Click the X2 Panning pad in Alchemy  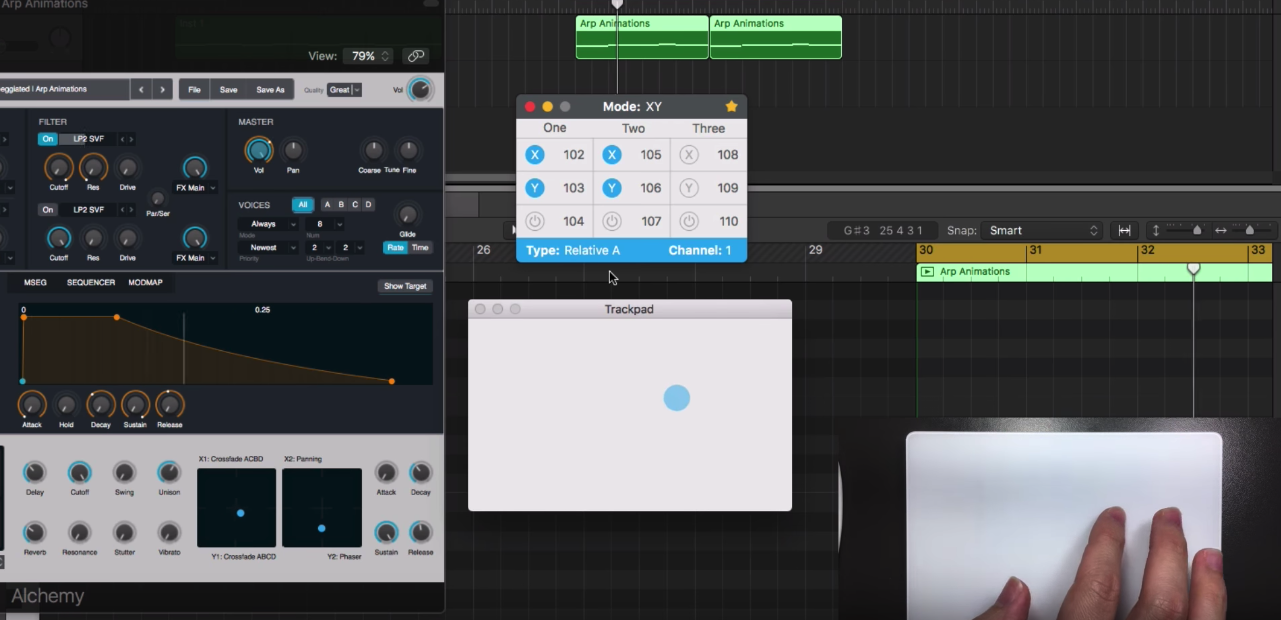pyautogui.click(x=321, y=508)
